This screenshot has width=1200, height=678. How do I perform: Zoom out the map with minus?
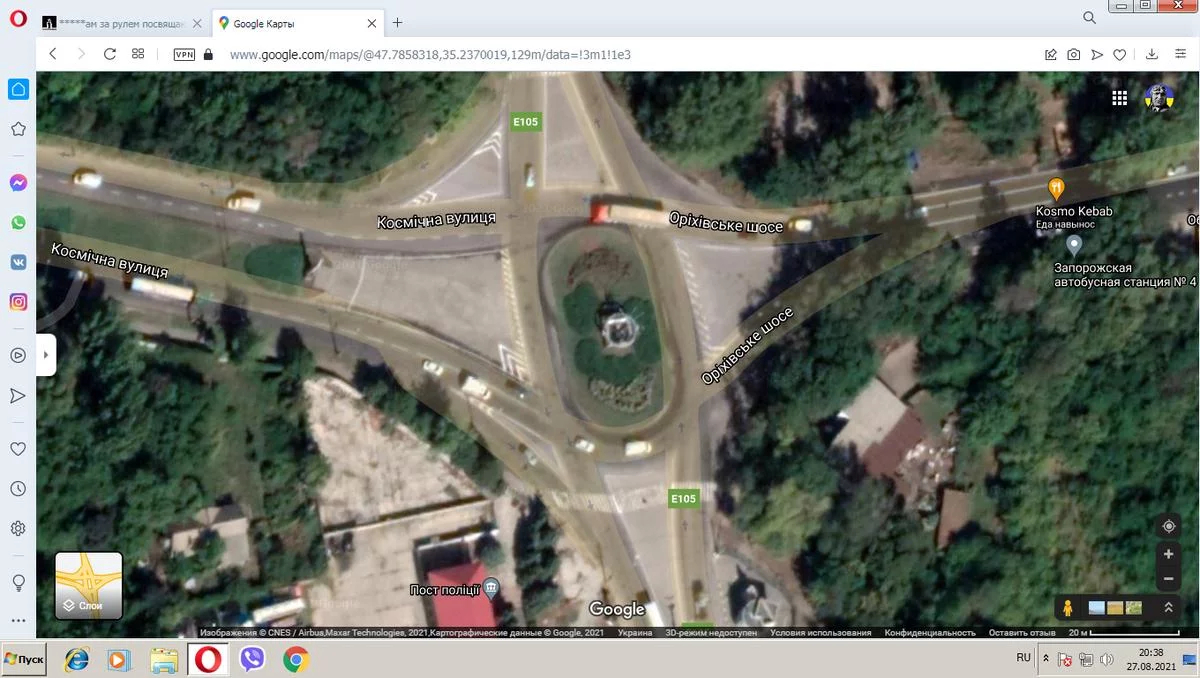tap(1168, 579)
